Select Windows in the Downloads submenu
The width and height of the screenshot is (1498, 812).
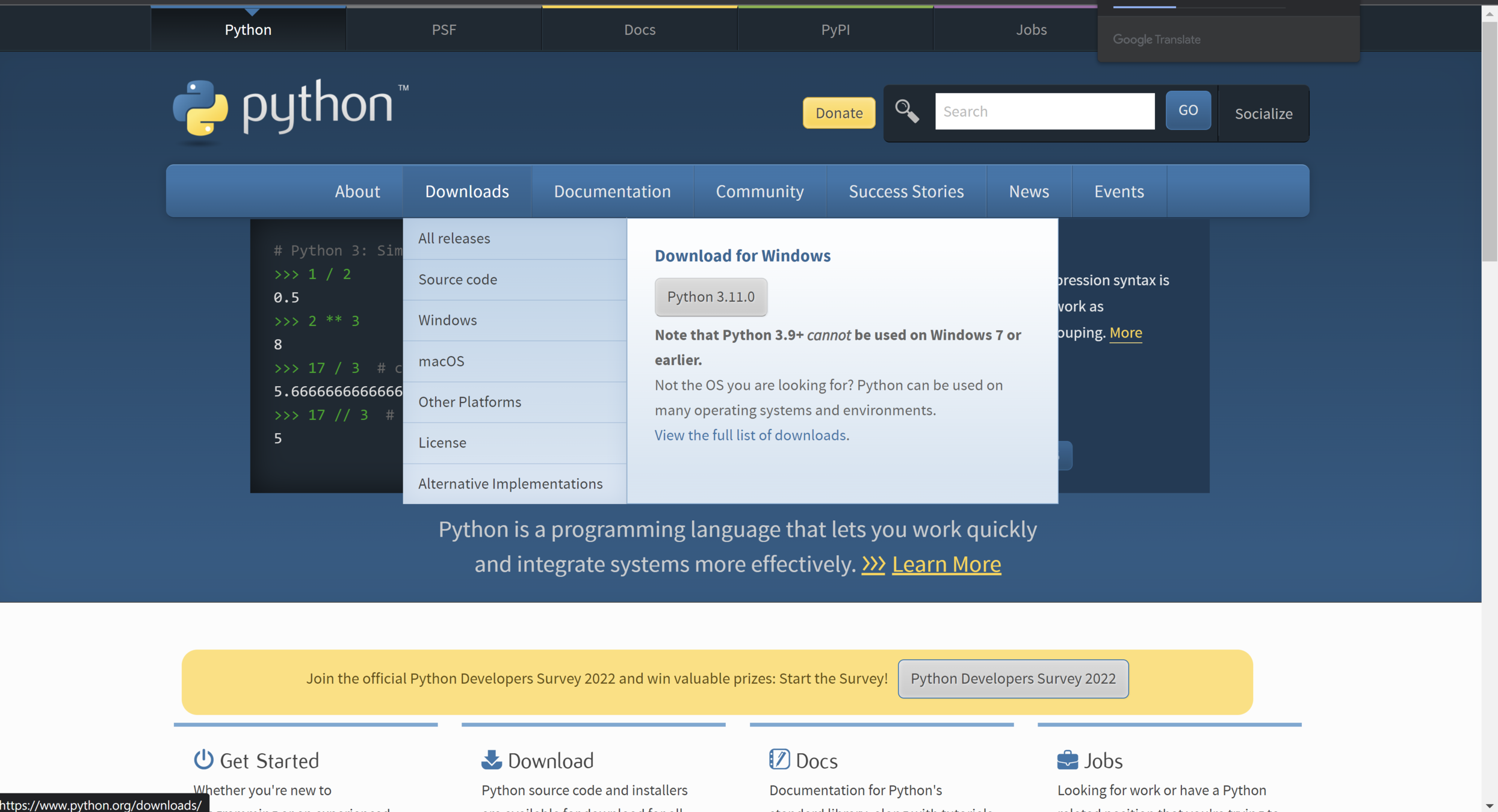(x=447, y=320)
